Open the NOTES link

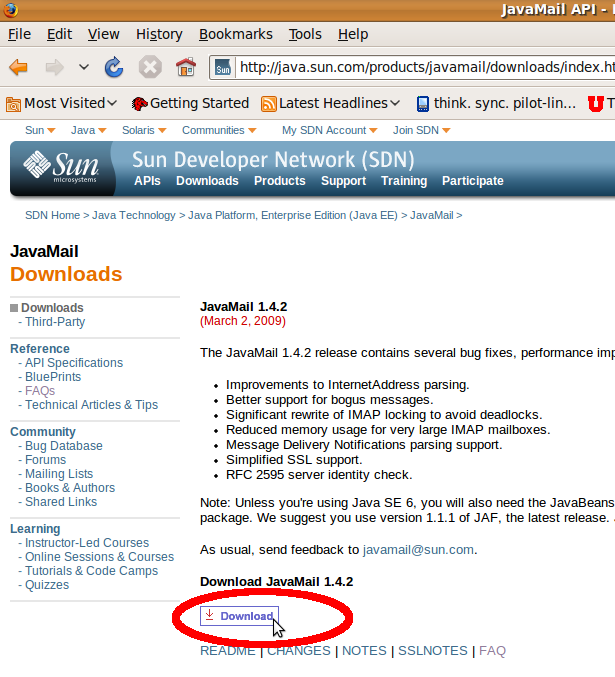pyautogui.click(x=364, y=651)
